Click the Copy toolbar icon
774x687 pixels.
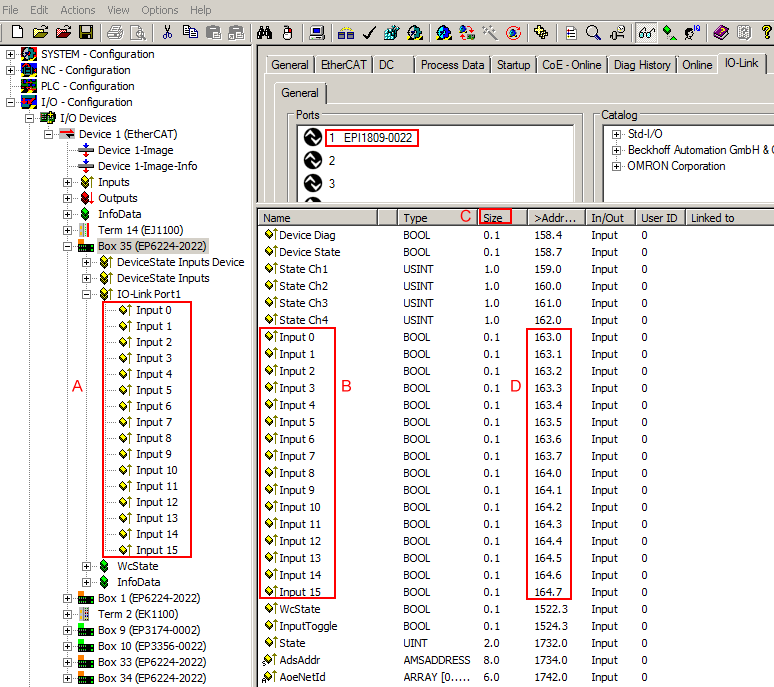pos(190,33)
